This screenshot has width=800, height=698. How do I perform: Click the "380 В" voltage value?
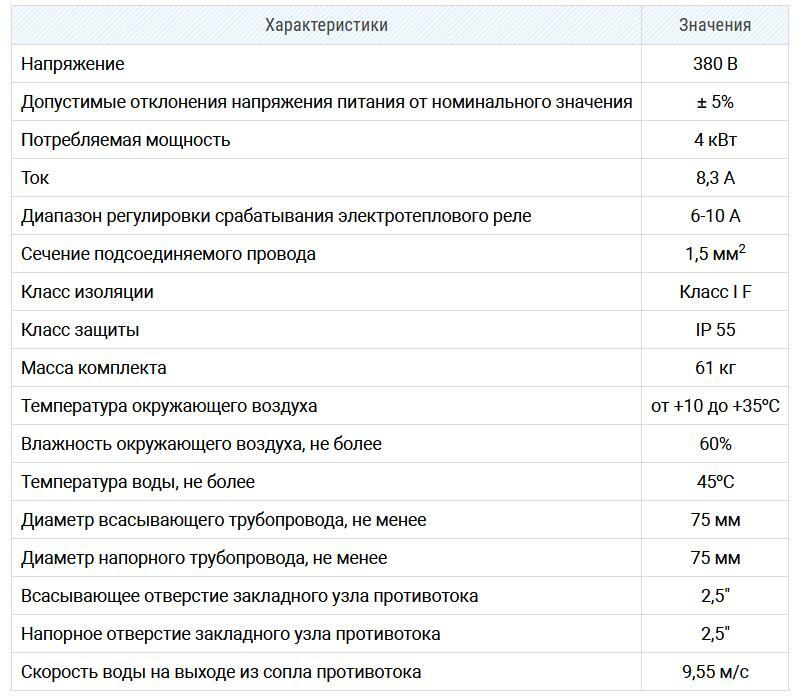coord(714,64)
